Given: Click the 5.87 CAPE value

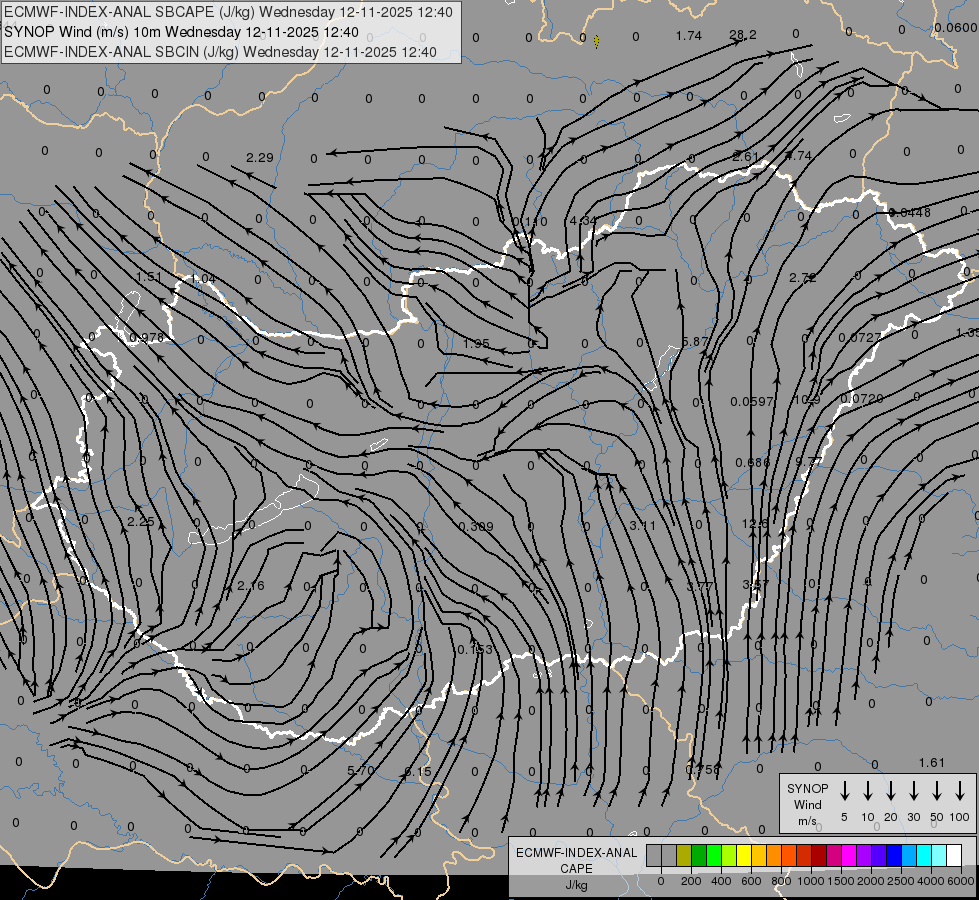Looking at the screenshot, I should coord(695,341).
